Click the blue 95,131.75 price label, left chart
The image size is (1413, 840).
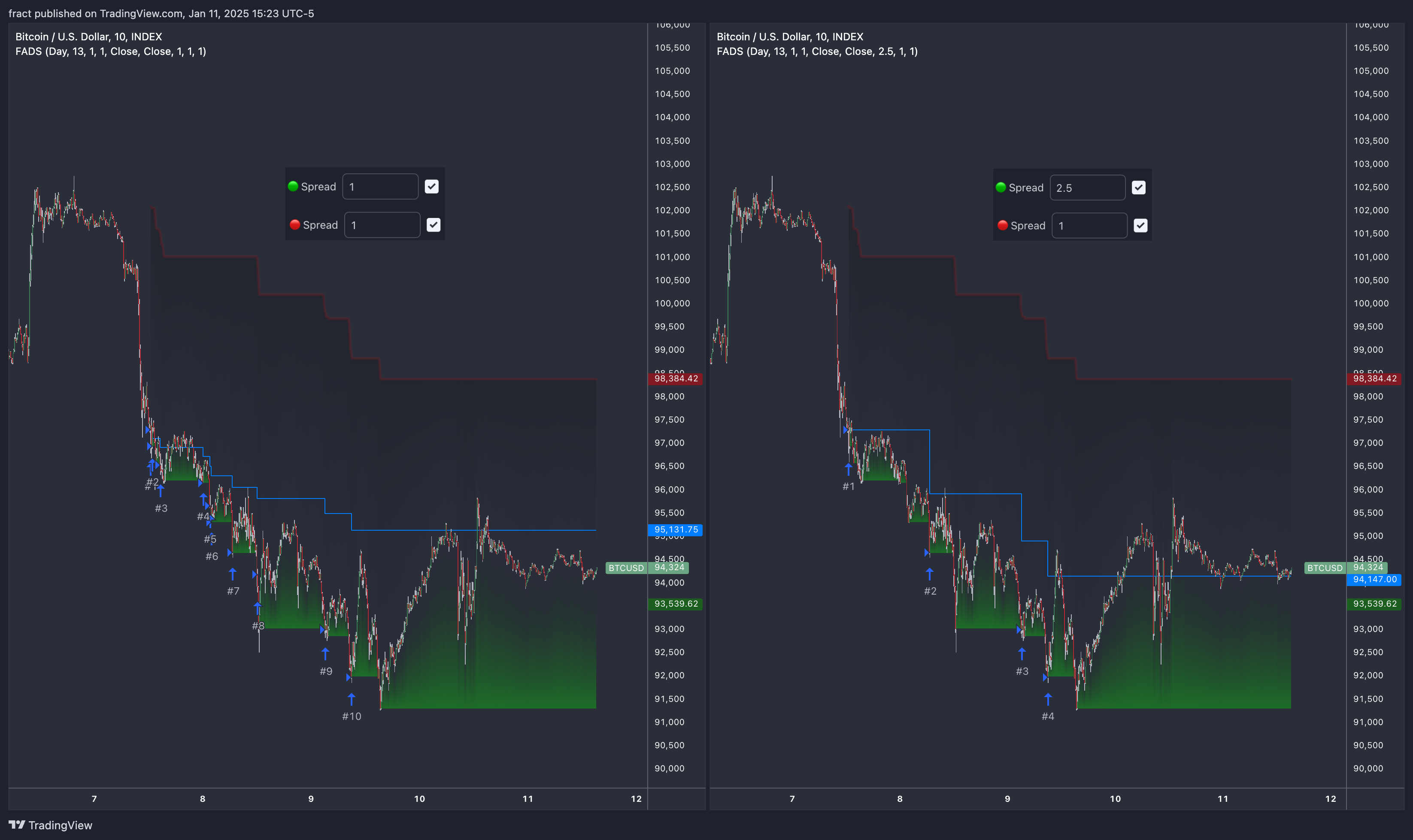[675, 530]
